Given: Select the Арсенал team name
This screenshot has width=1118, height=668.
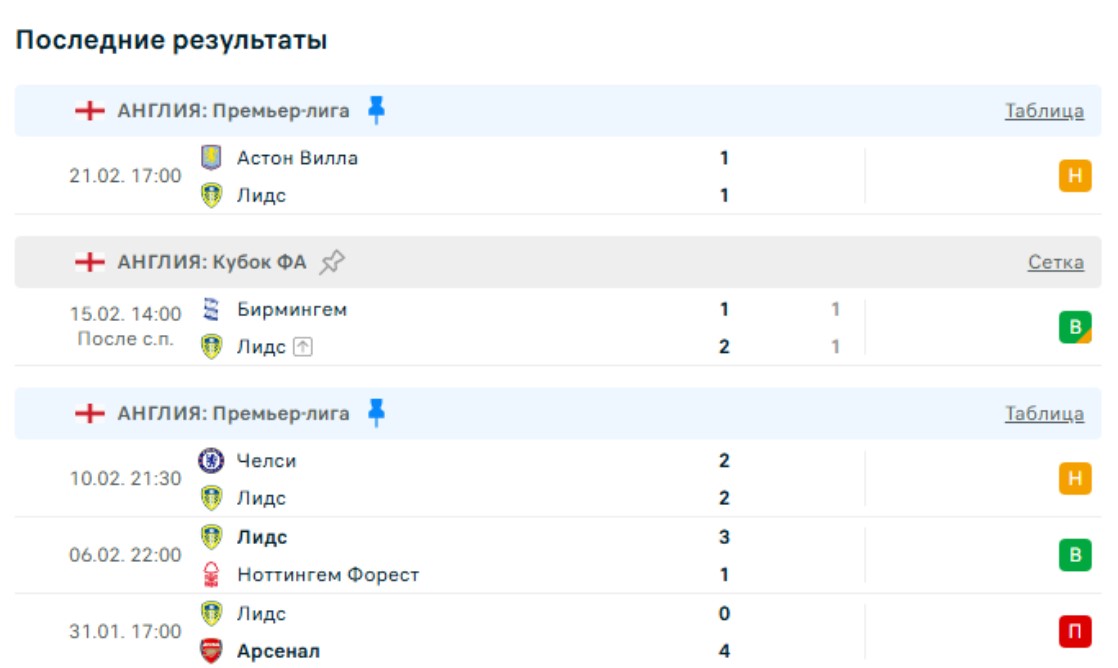Looking at the screenshot, I should point(279,651).
